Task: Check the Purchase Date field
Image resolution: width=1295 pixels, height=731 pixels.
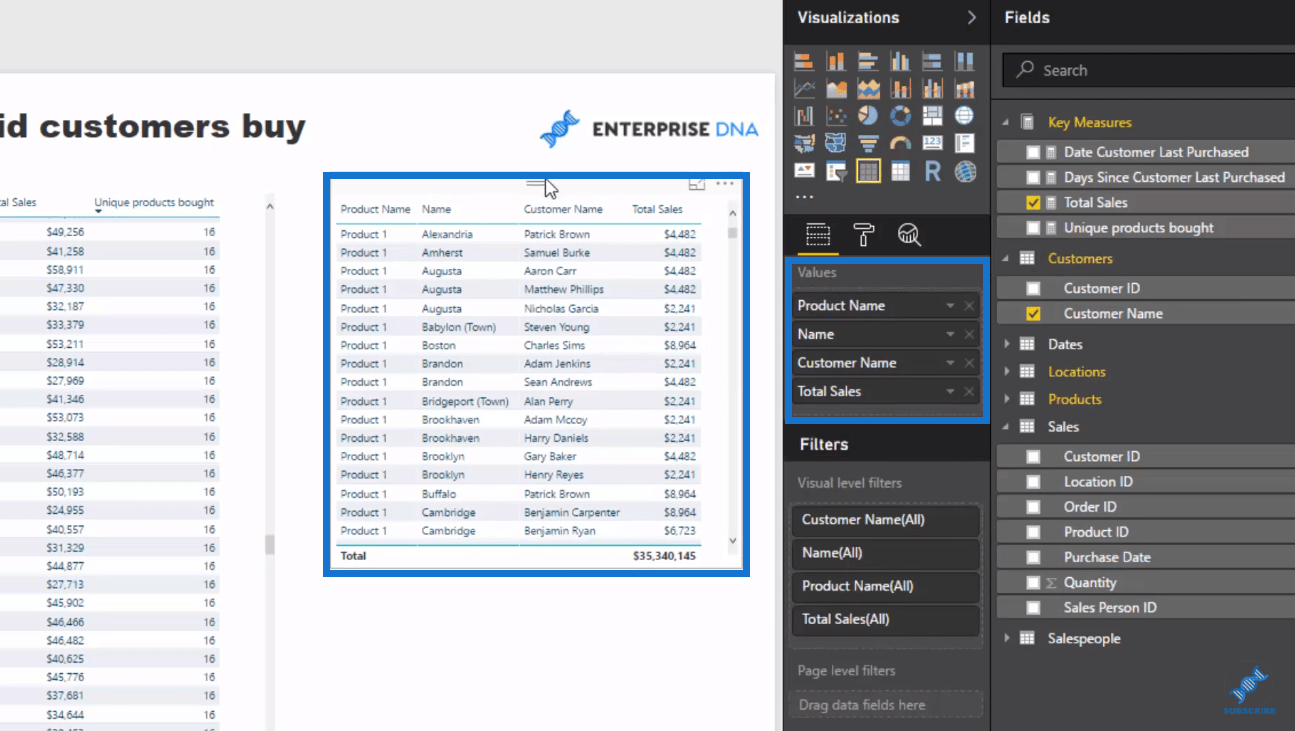Action: [1034, 557]
